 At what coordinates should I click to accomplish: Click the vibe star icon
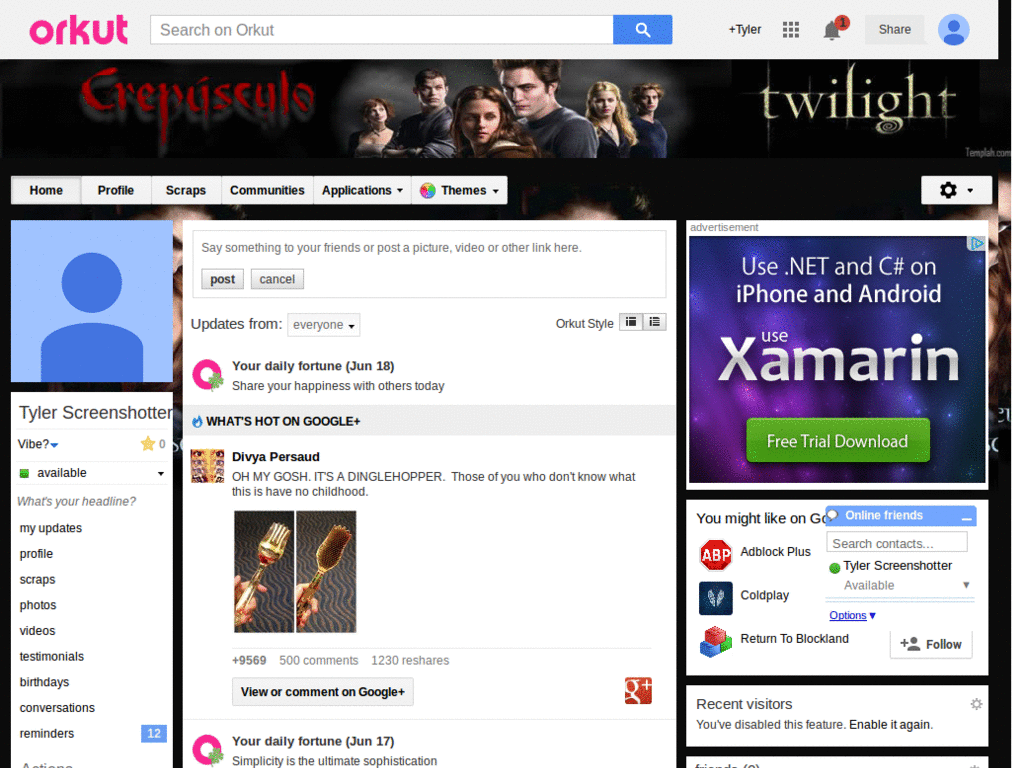[x=148, y=444]
